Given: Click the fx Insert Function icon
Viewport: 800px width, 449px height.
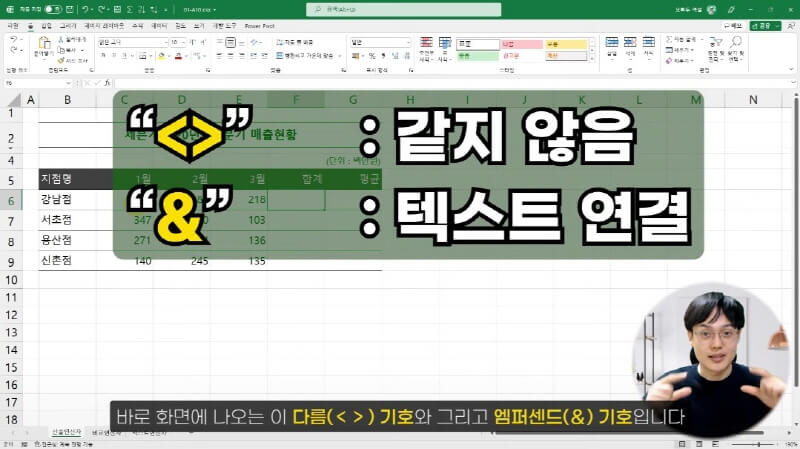Looking at the screenshot, I should (107, 83).
